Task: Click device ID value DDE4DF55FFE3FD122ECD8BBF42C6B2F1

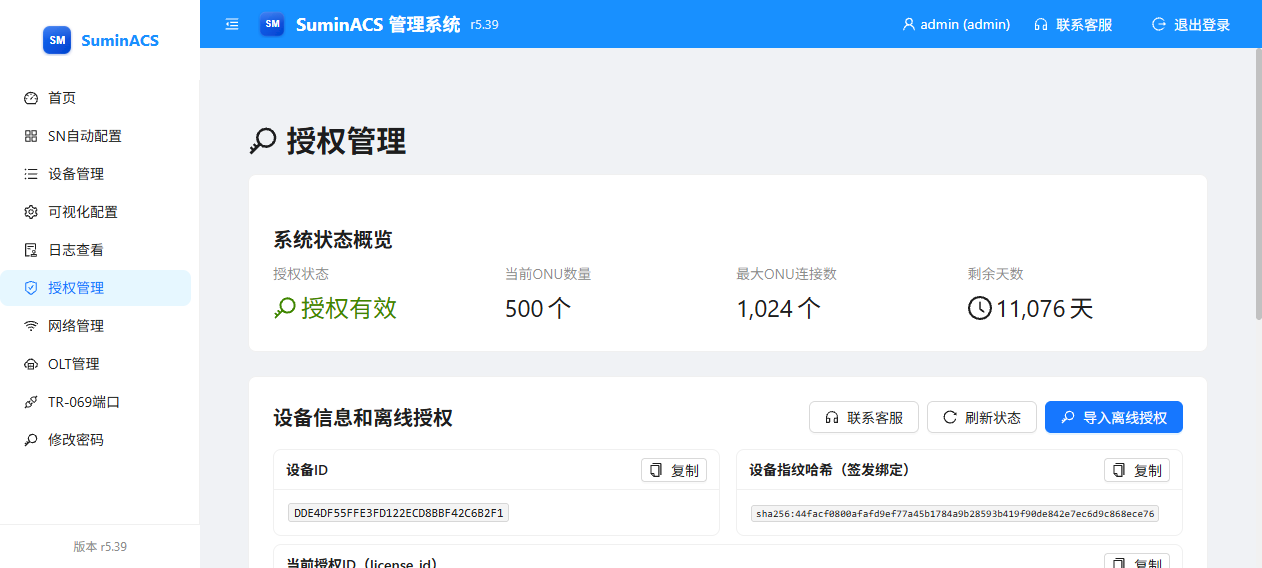Action: pyautogui.click(x=399, y=513)
